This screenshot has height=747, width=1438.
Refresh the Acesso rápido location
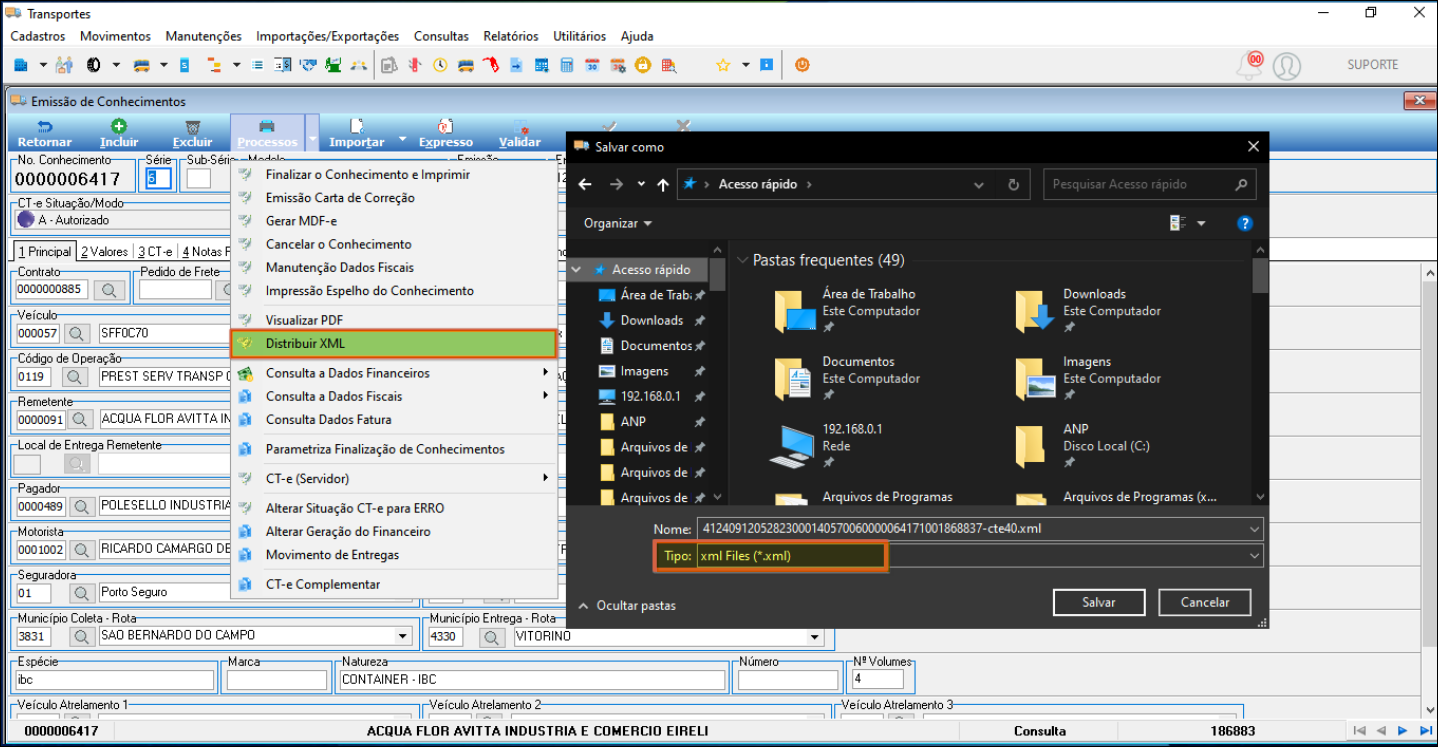point(1013,185)
